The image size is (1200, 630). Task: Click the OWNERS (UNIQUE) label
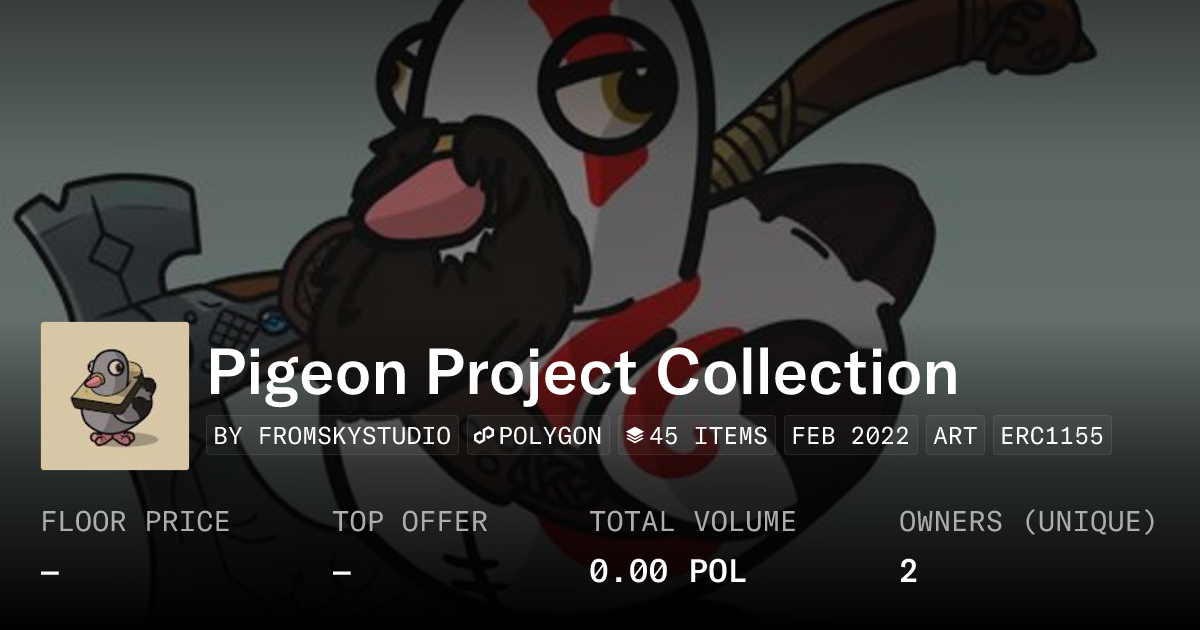pyautogui.click(x=1028, y=522)
